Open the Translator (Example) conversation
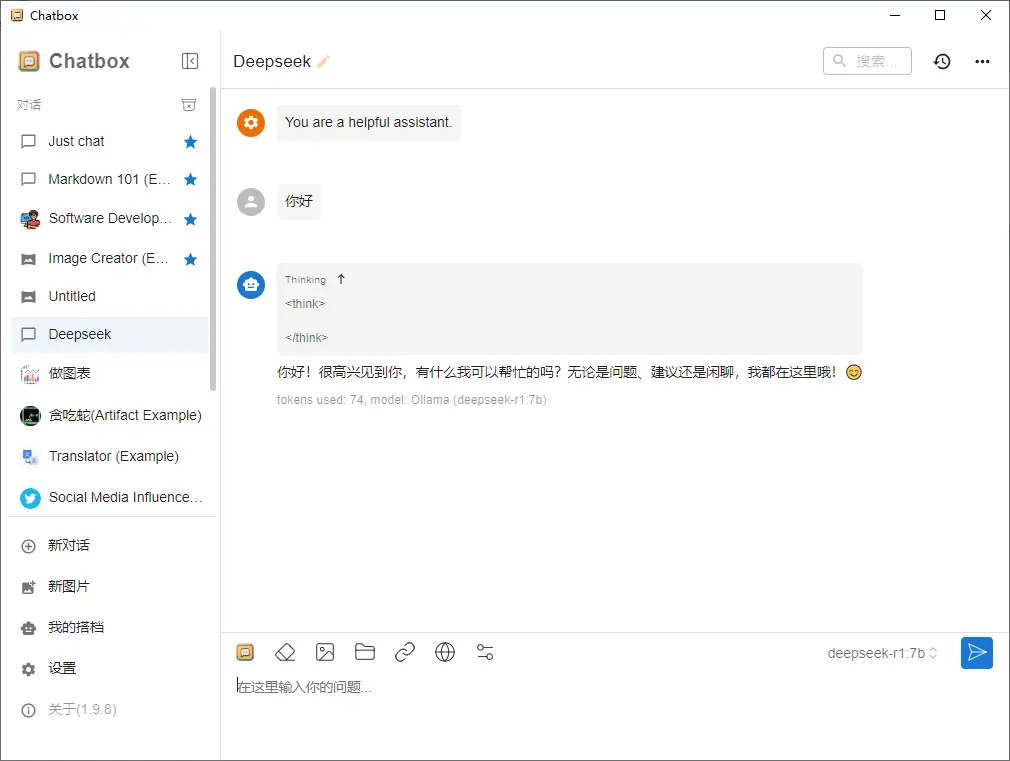 click(110, 456)
